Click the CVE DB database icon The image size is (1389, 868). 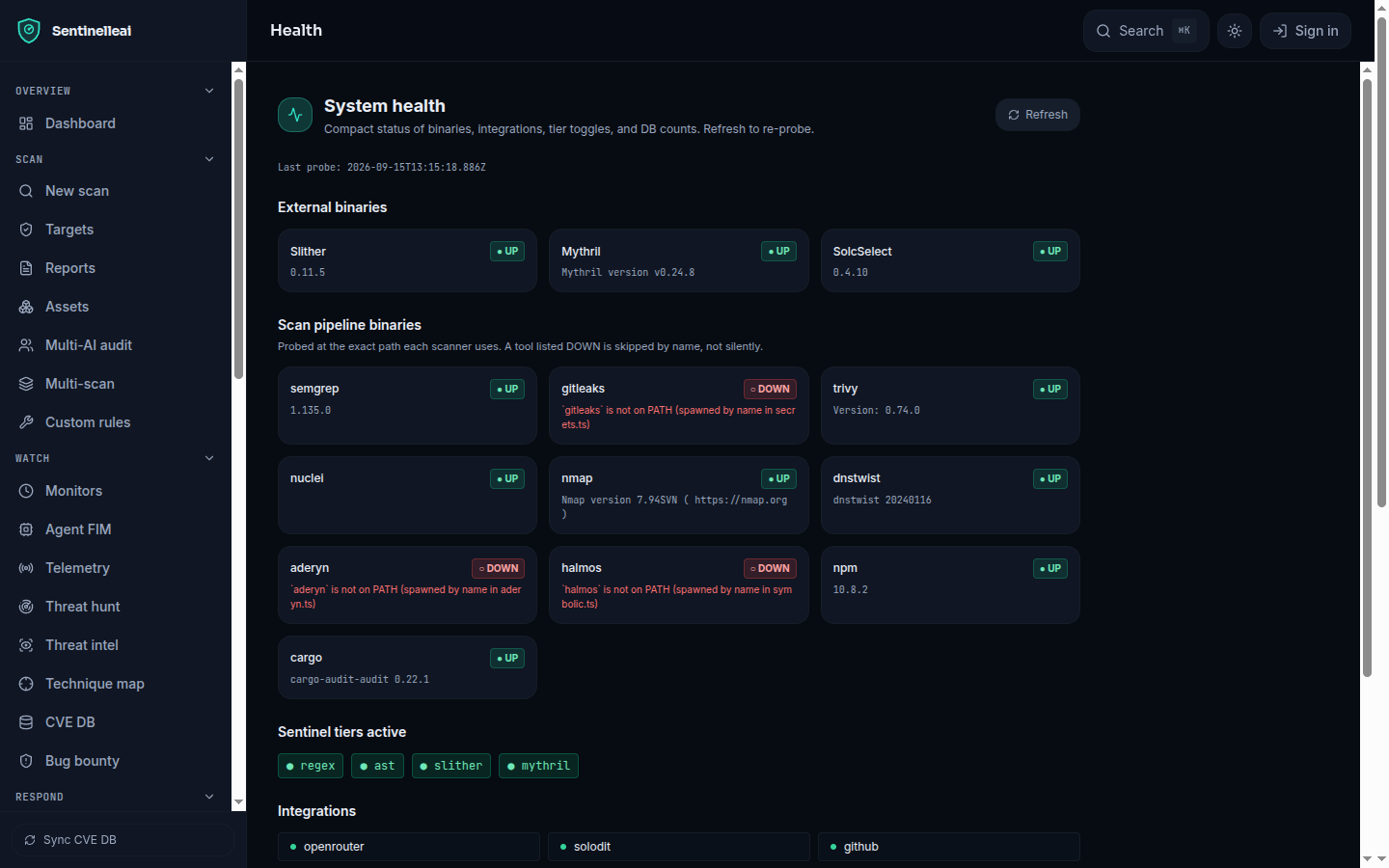tap(26, 722)
